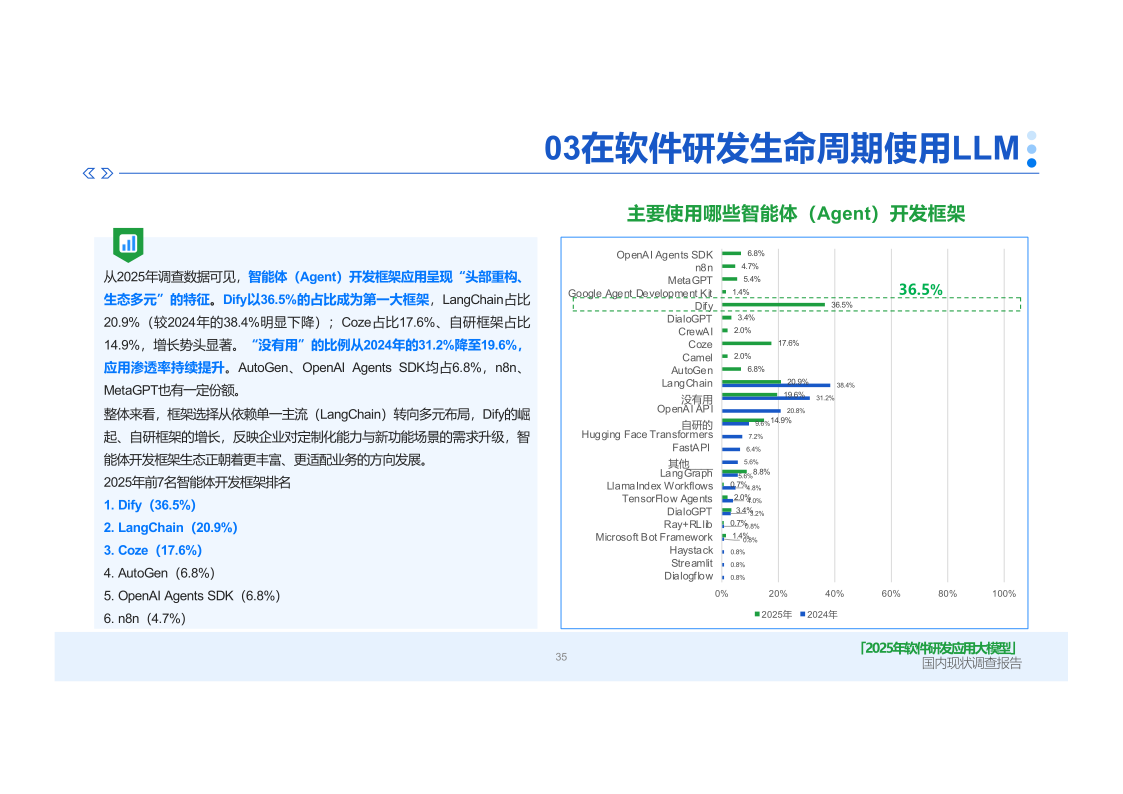Click the page number 35 in footer

(x=561, y=657)
